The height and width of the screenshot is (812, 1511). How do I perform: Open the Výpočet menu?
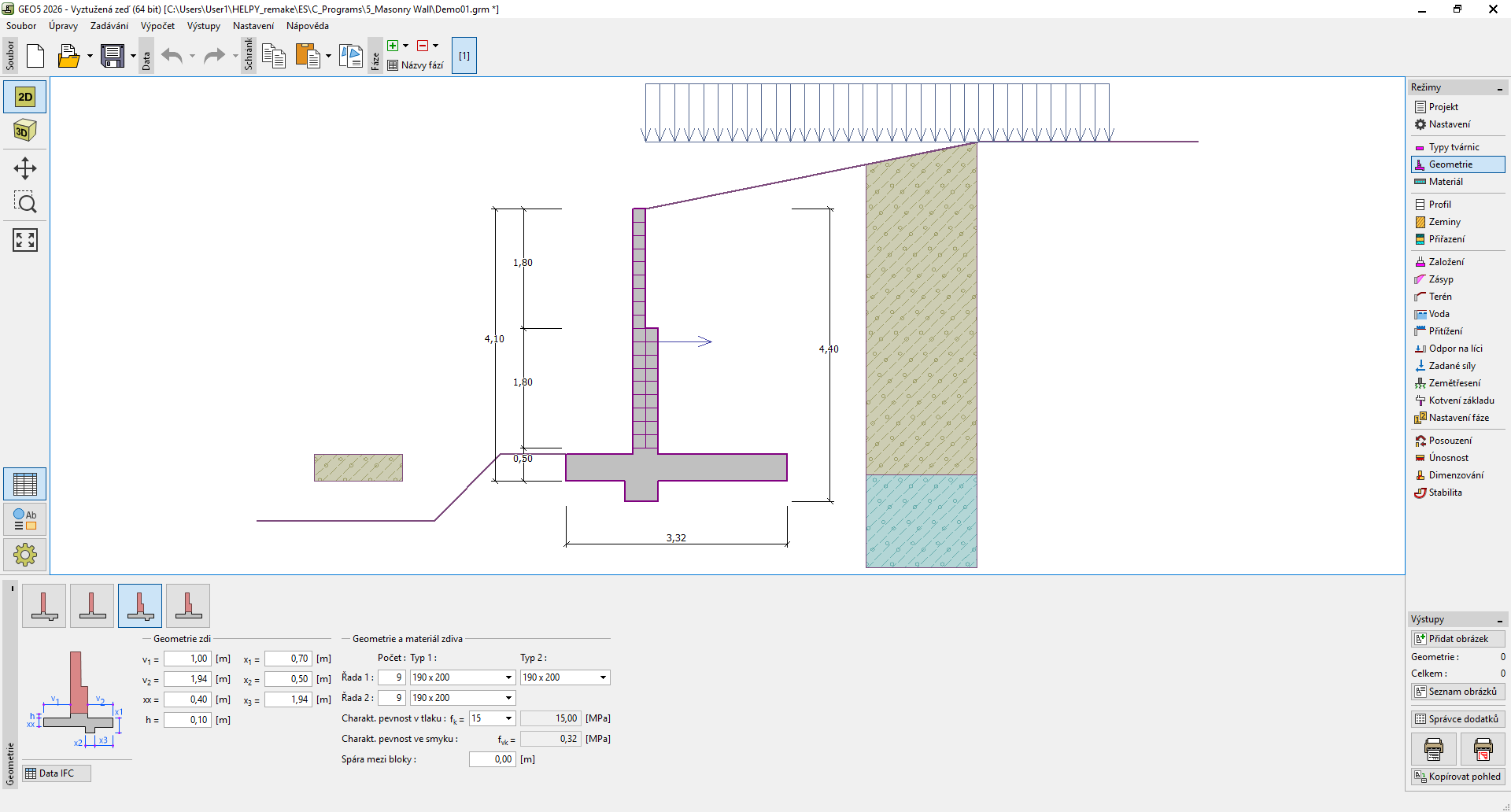157,26
